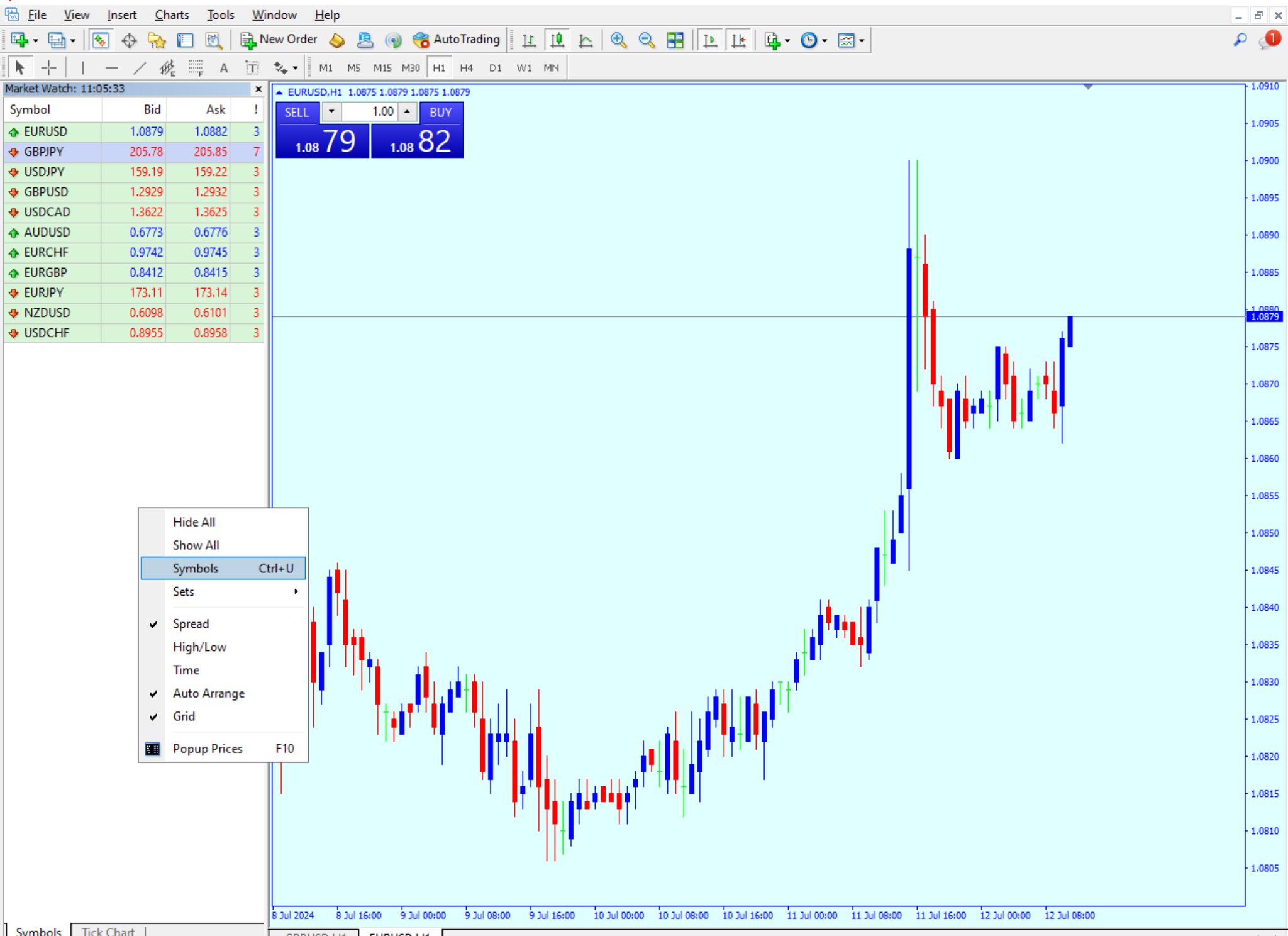Uncheck Spread in the context menu
Viewport: 1288px width, 936px height.
point(191,623)
